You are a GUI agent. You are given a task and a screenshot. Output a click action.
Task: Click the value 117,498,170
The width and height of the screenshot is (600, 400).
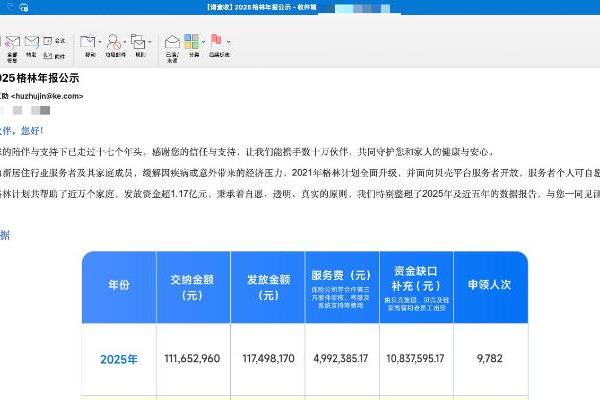tap(268, 359)
